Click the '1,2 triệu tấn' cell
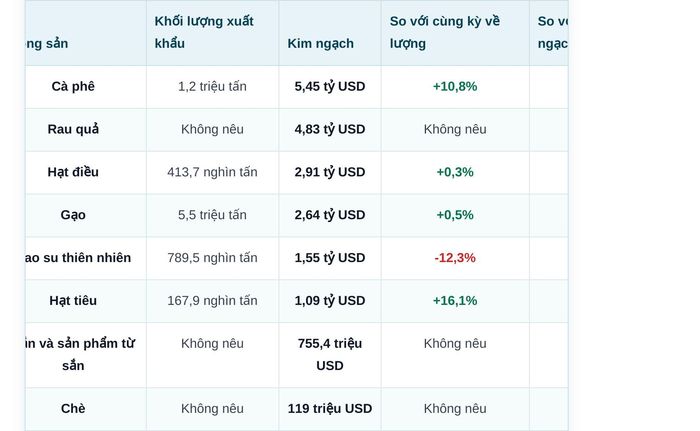700x431 pixels. click(212, 86)
